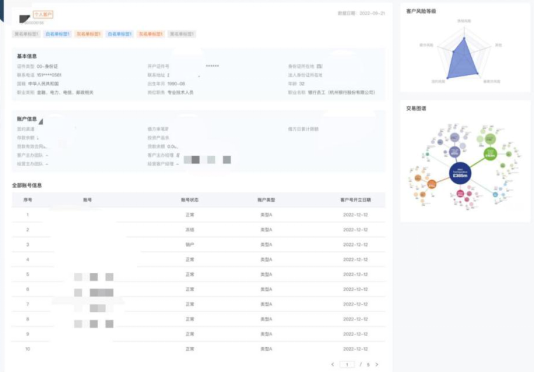Go to the next page of accounts
The image size is (534, 373).
377,364
